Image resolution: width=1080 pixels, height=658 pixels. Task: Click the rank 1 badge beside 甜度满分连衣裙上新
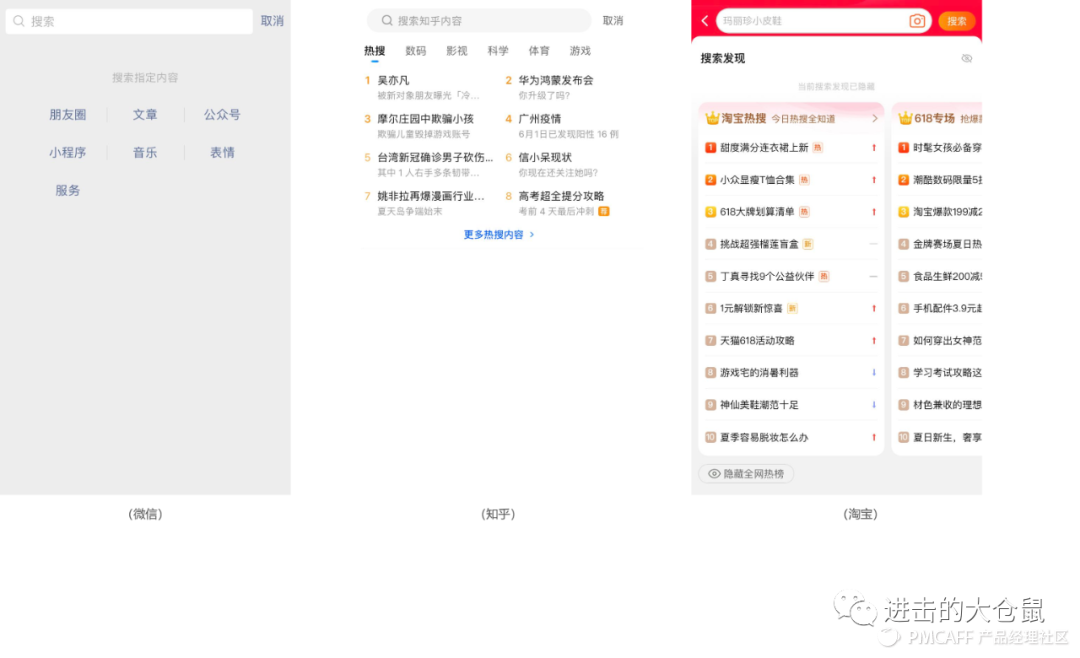(710, 147)
